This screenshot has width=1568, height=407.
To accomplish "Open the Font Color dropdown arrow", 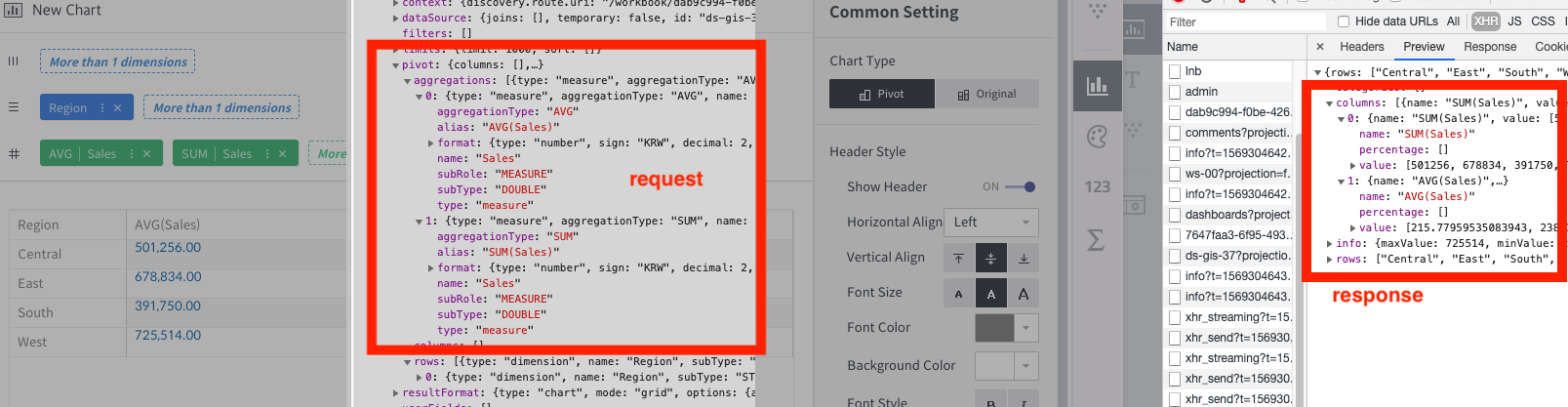I will click(1026, 328).
